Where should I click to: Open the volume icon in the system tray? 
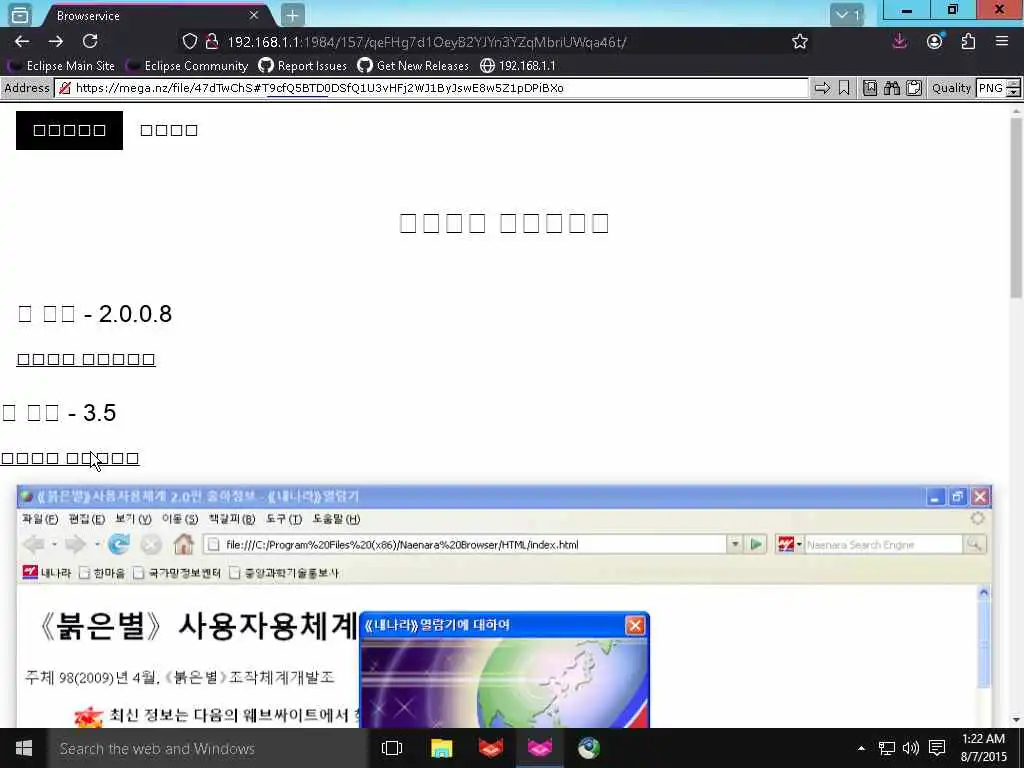[x=910, y=748]
